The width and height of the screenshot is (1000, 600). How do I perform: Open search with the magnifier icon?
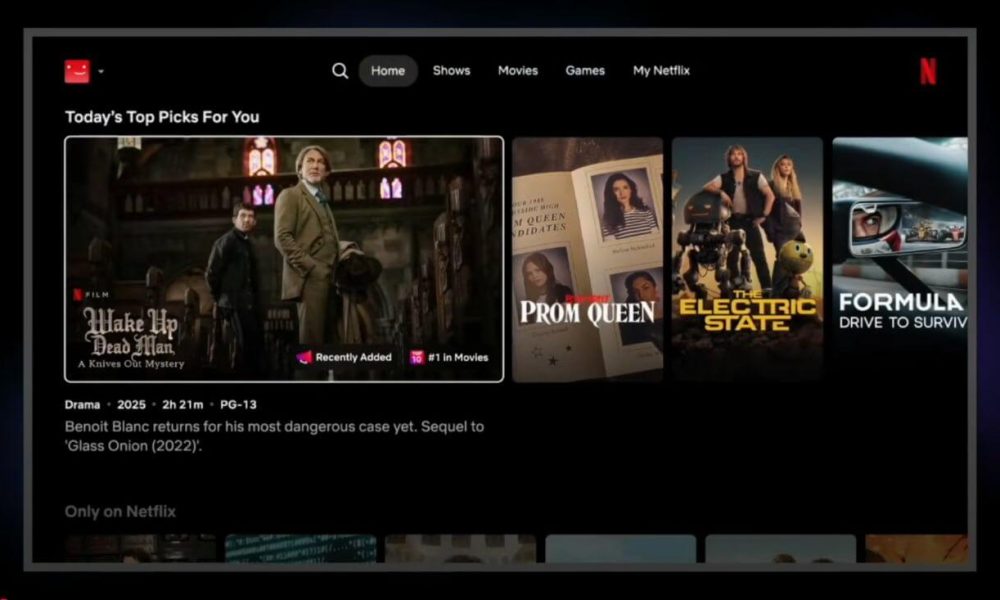coord(340,71)
